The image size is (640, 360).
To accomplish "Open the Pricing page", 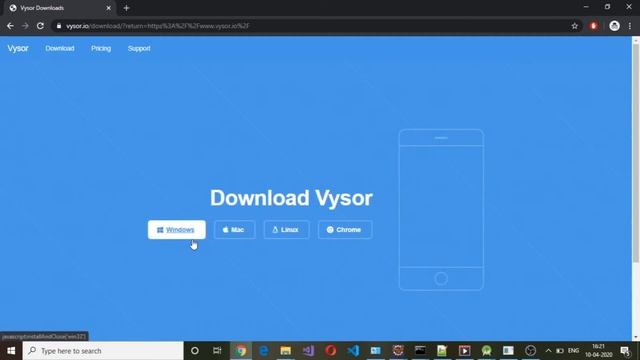I will click(x=101, y=48).
